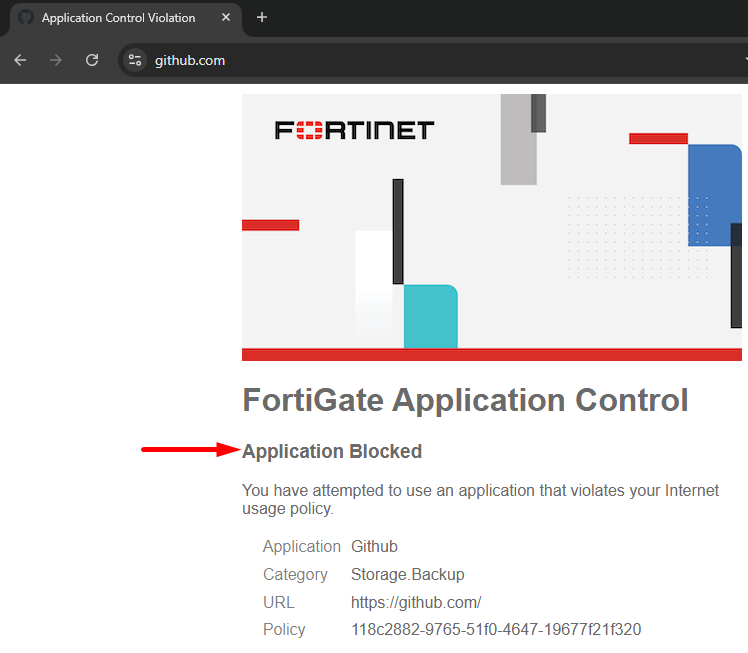Click the GitHub favicon on the tab
Screen dimensions: 748x653
tap(26, 18)
